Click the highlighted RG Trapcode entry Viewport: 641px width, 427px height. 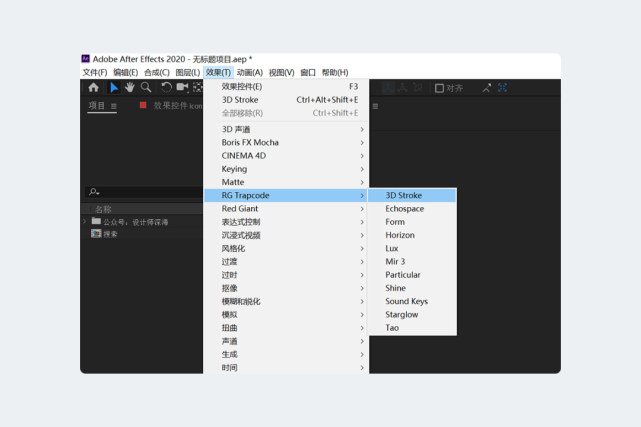pyautogui.click(x=286, y=195)
